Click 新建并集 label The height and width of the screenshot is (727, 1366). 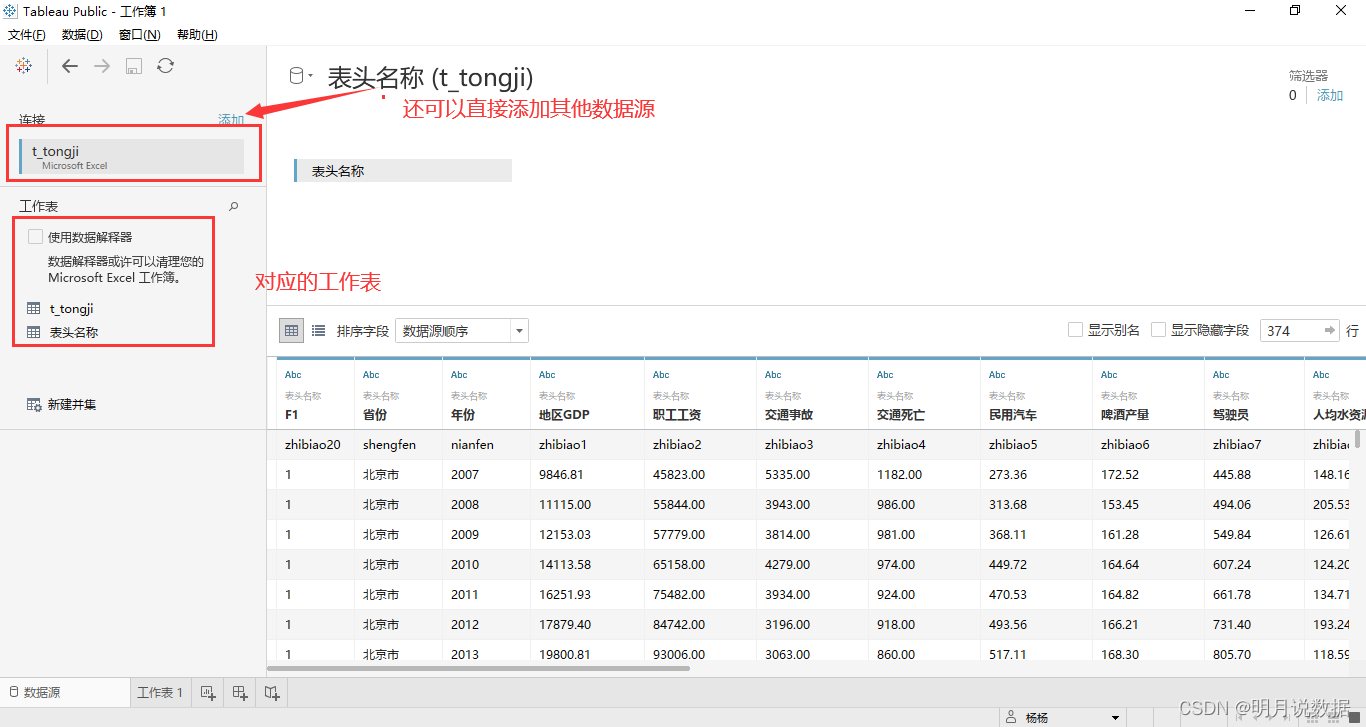point(72,405)
